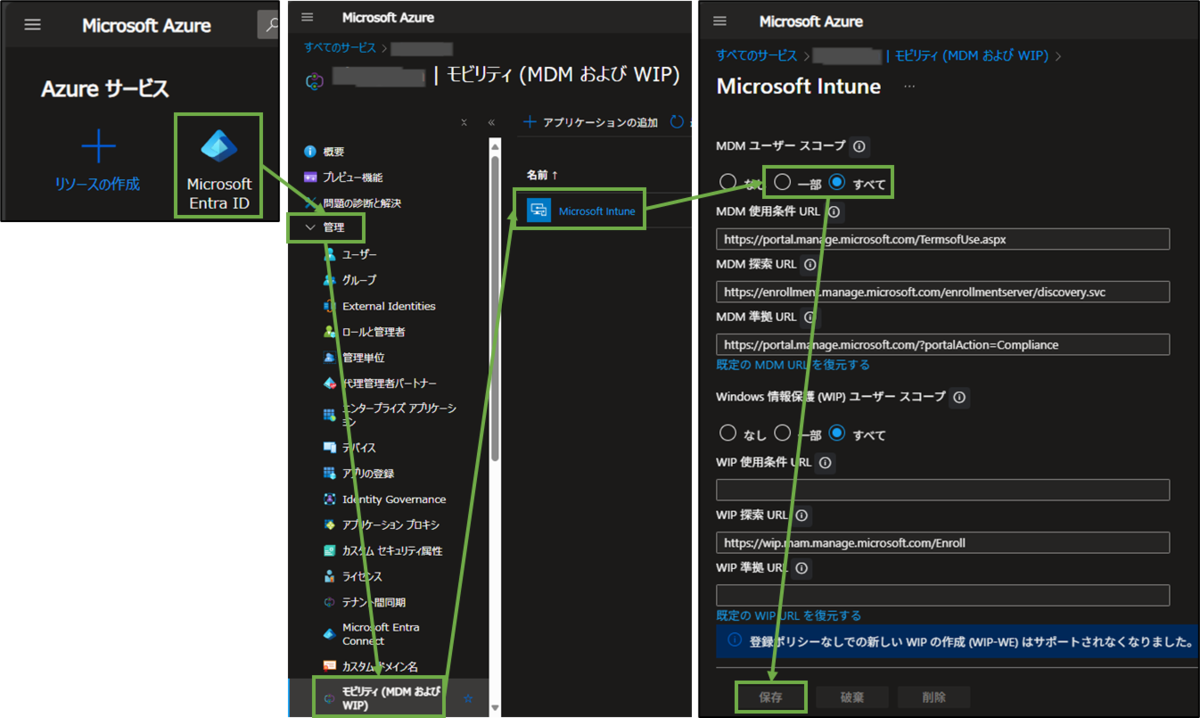Show info for MDM 使用条件 URL
The height and width of the screenshot is (718, 1200).
(835, 212)
